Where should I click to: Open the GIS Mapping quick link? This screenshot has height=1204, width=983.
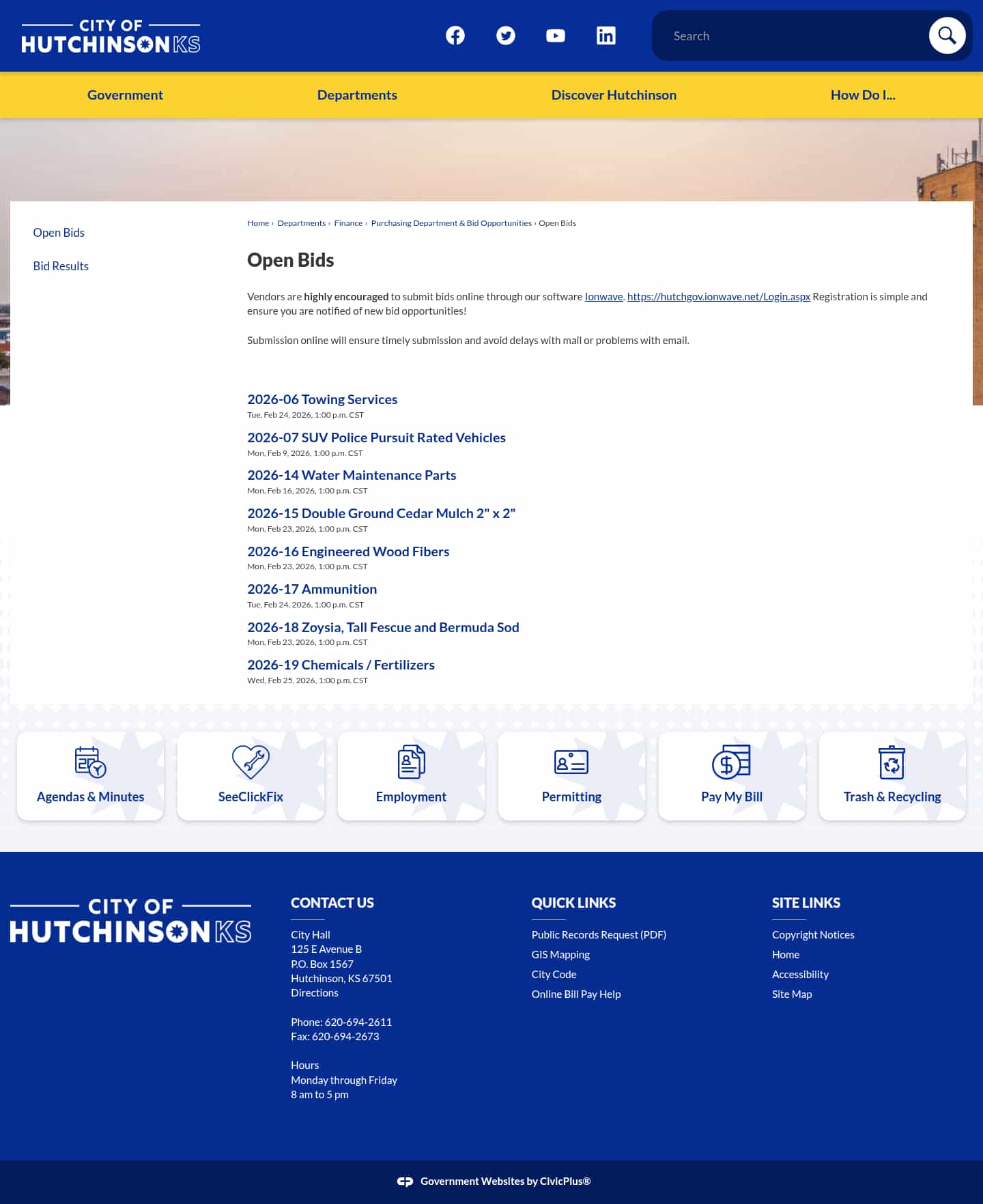coord(560,955)
